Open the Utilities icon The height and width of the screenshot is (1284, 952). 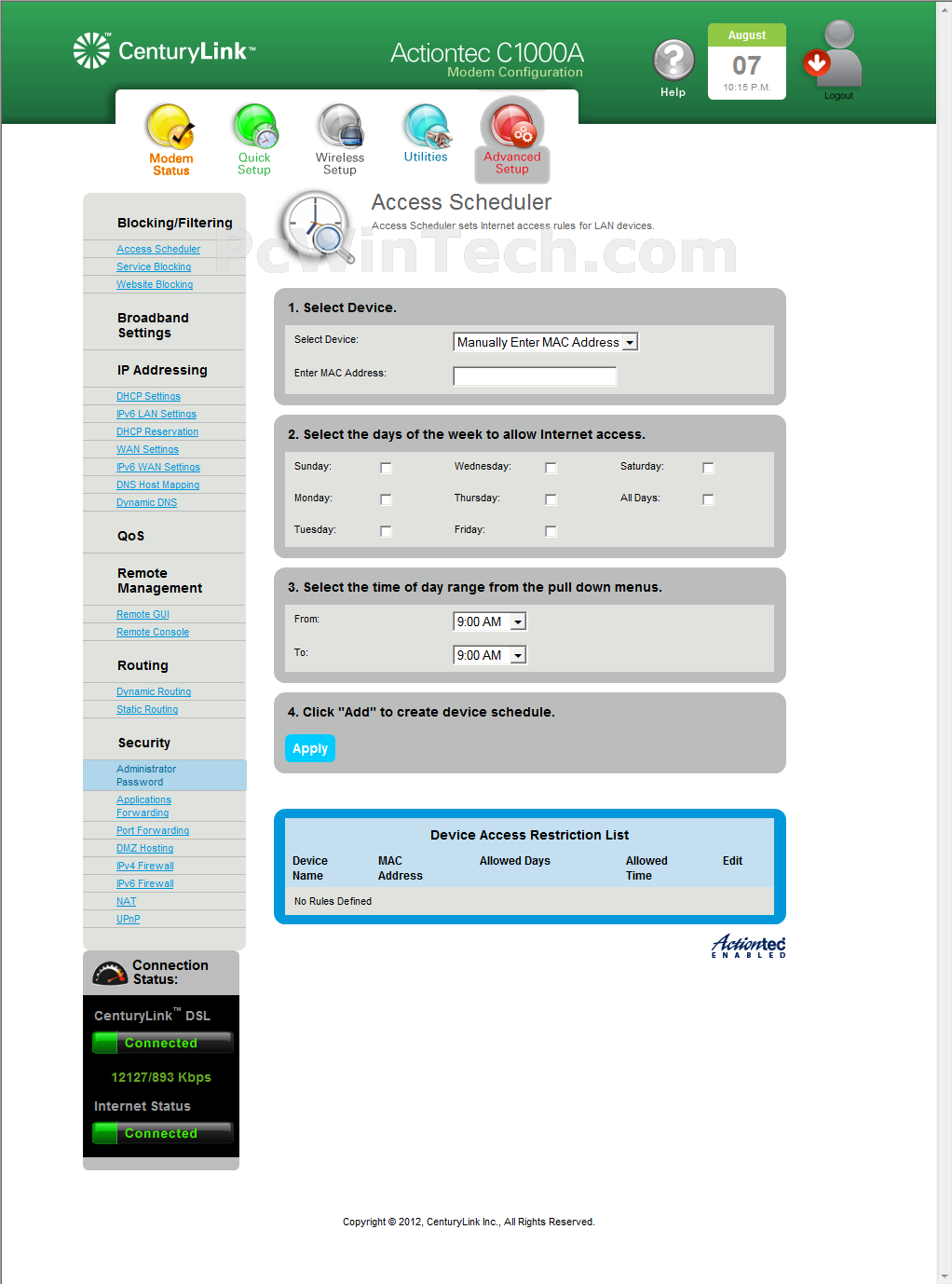tap(426, 134)
